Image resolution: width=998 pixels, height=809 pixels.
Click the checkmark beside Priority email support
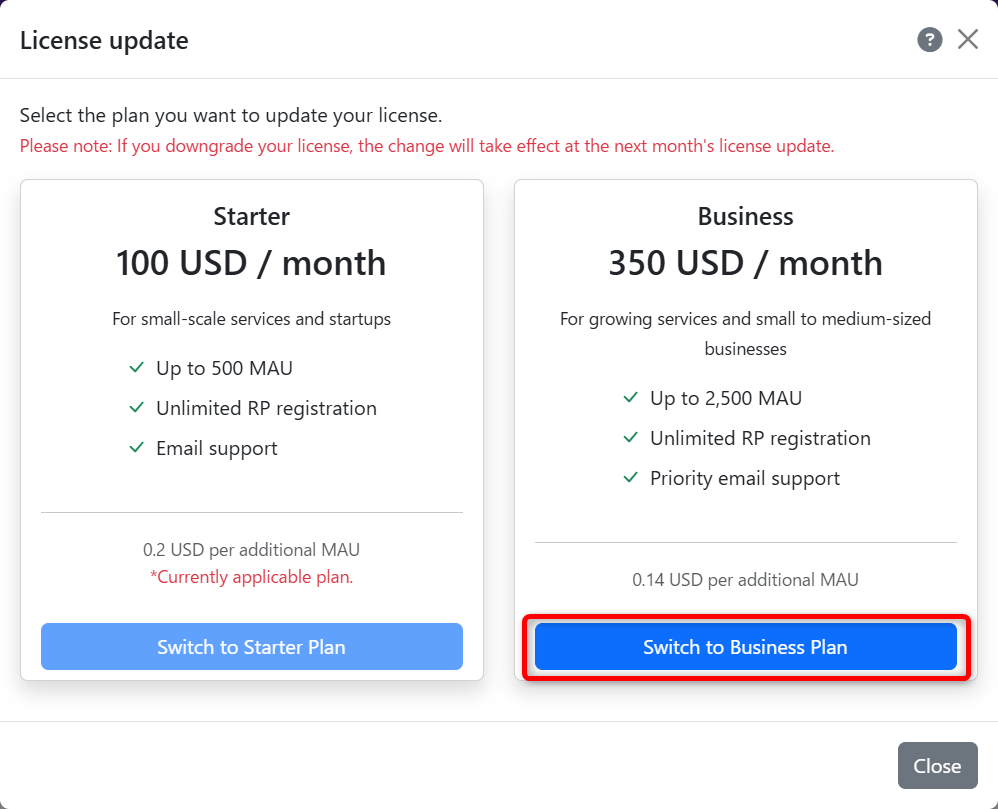pyautogui.click(x=631, y=478)
